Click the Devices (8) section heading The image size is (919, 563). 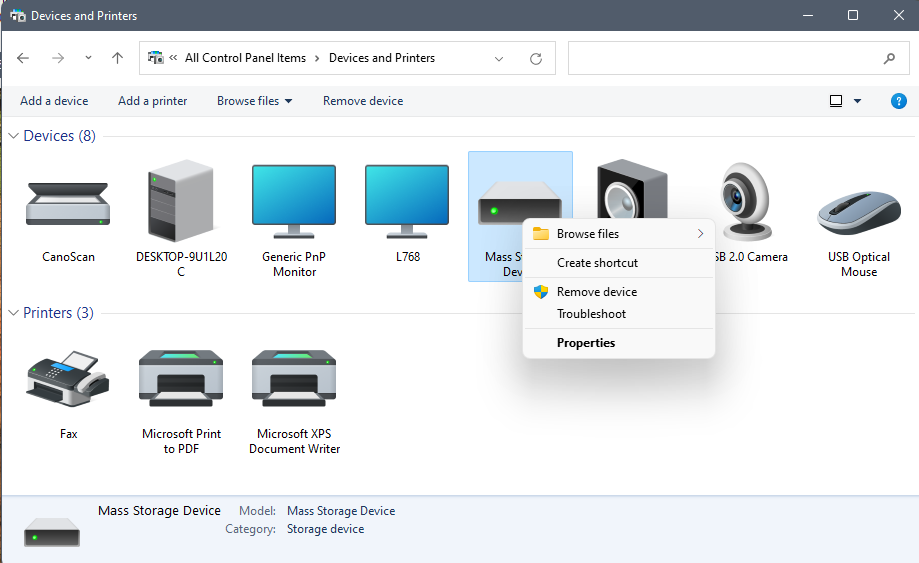pyautogui.click(x=59, y=136)
